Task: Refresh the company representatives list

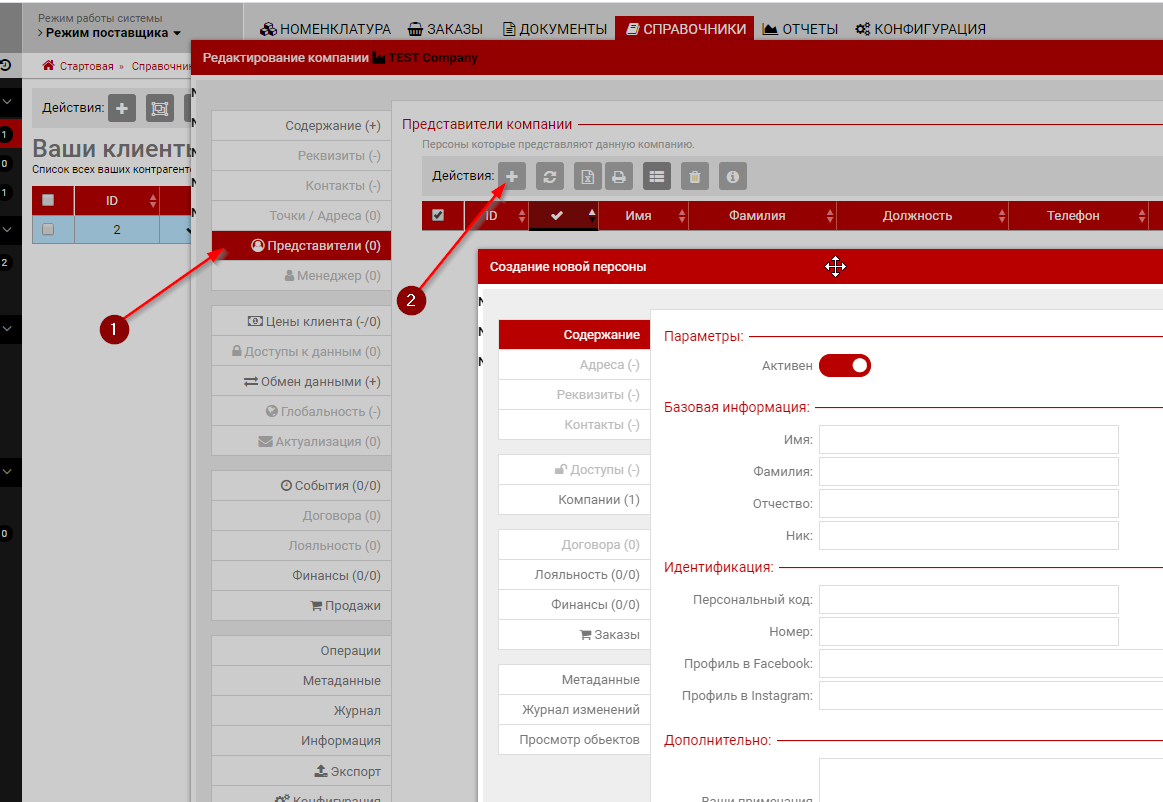Action: [549, 176]
